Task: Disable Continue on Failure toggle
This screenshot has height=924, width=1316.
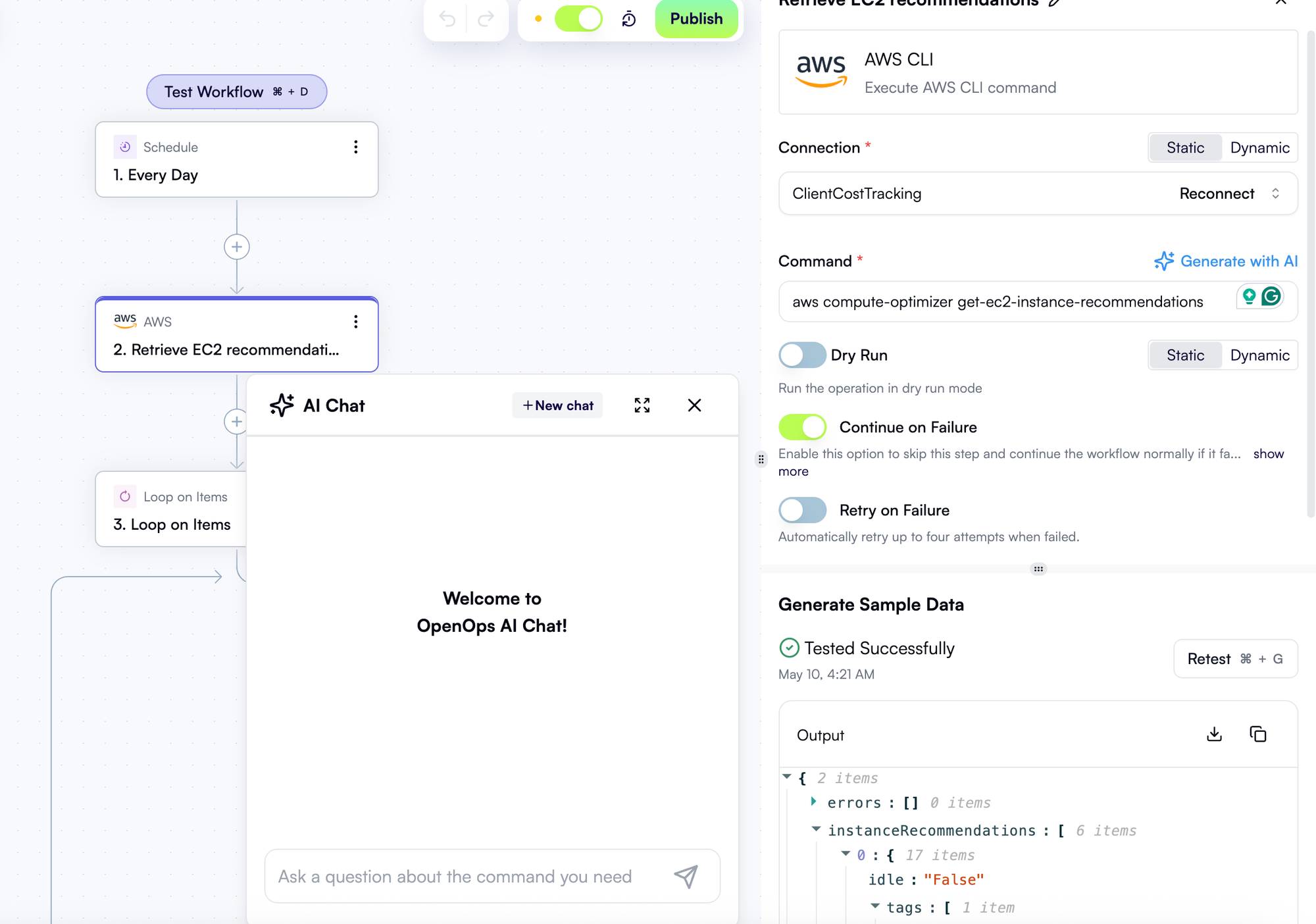Action: click(x=802, y=427)
